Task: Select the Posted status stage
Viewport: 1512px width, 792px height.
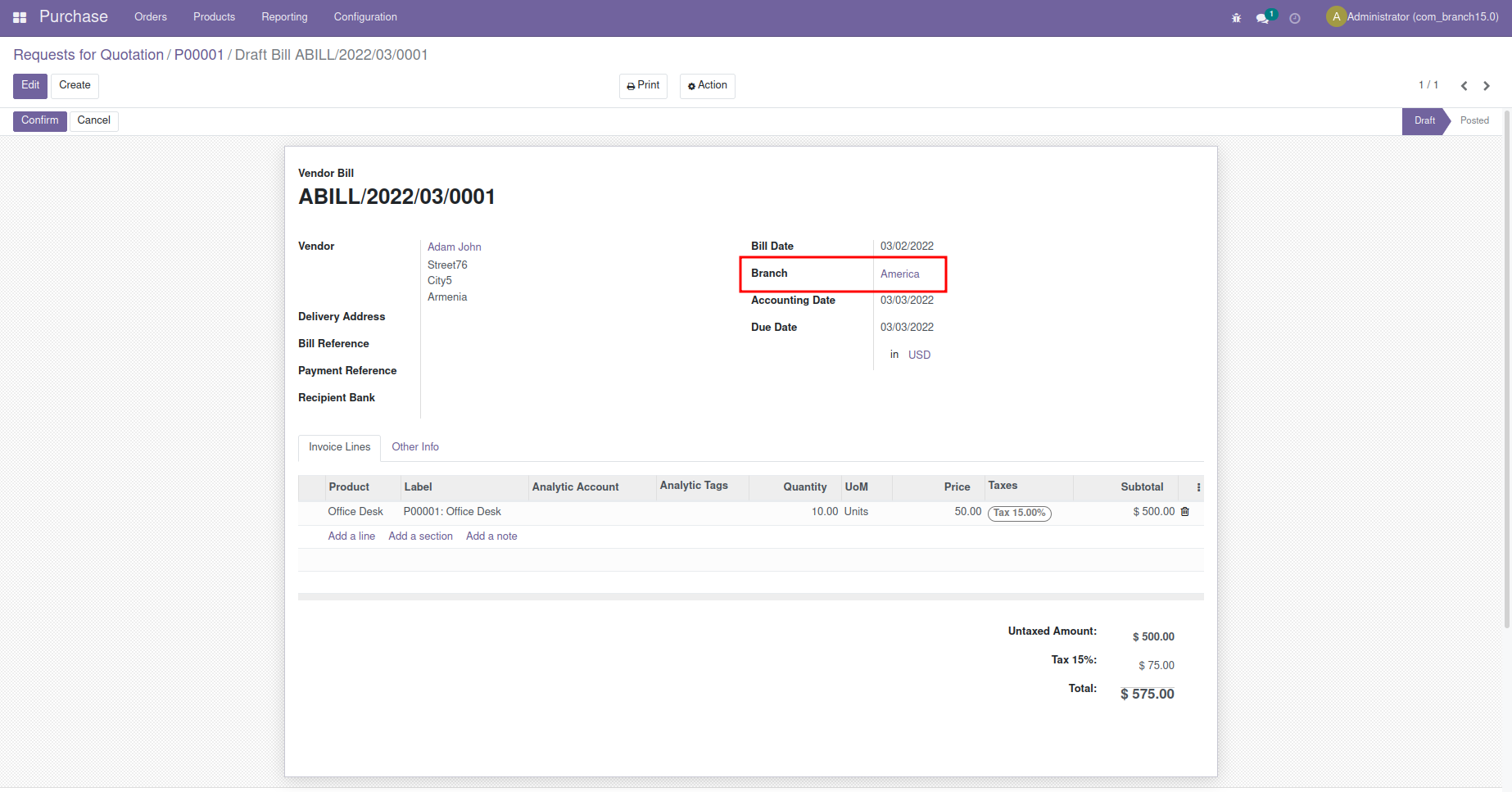Action: [x=1474, y=121]
